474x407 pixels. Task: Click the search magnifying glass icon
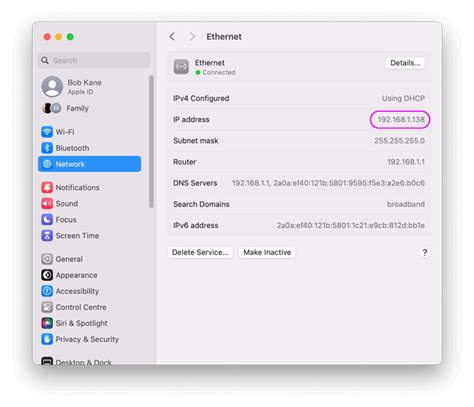click(x=45, y=60)
